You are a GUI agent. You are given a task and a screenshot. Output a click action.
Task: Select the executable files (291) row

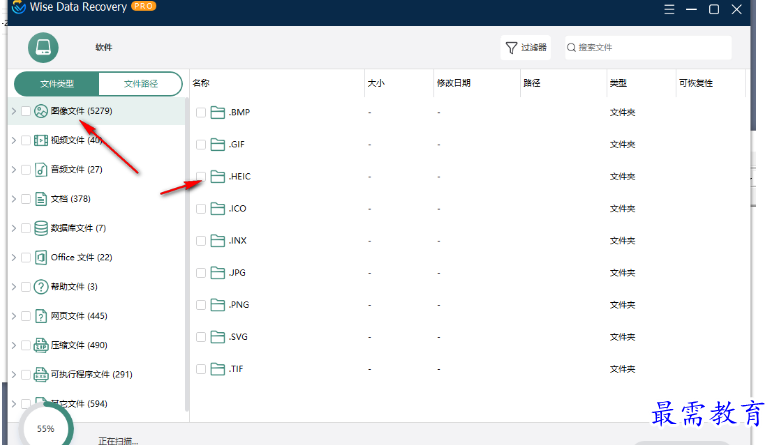click(97, 375)
